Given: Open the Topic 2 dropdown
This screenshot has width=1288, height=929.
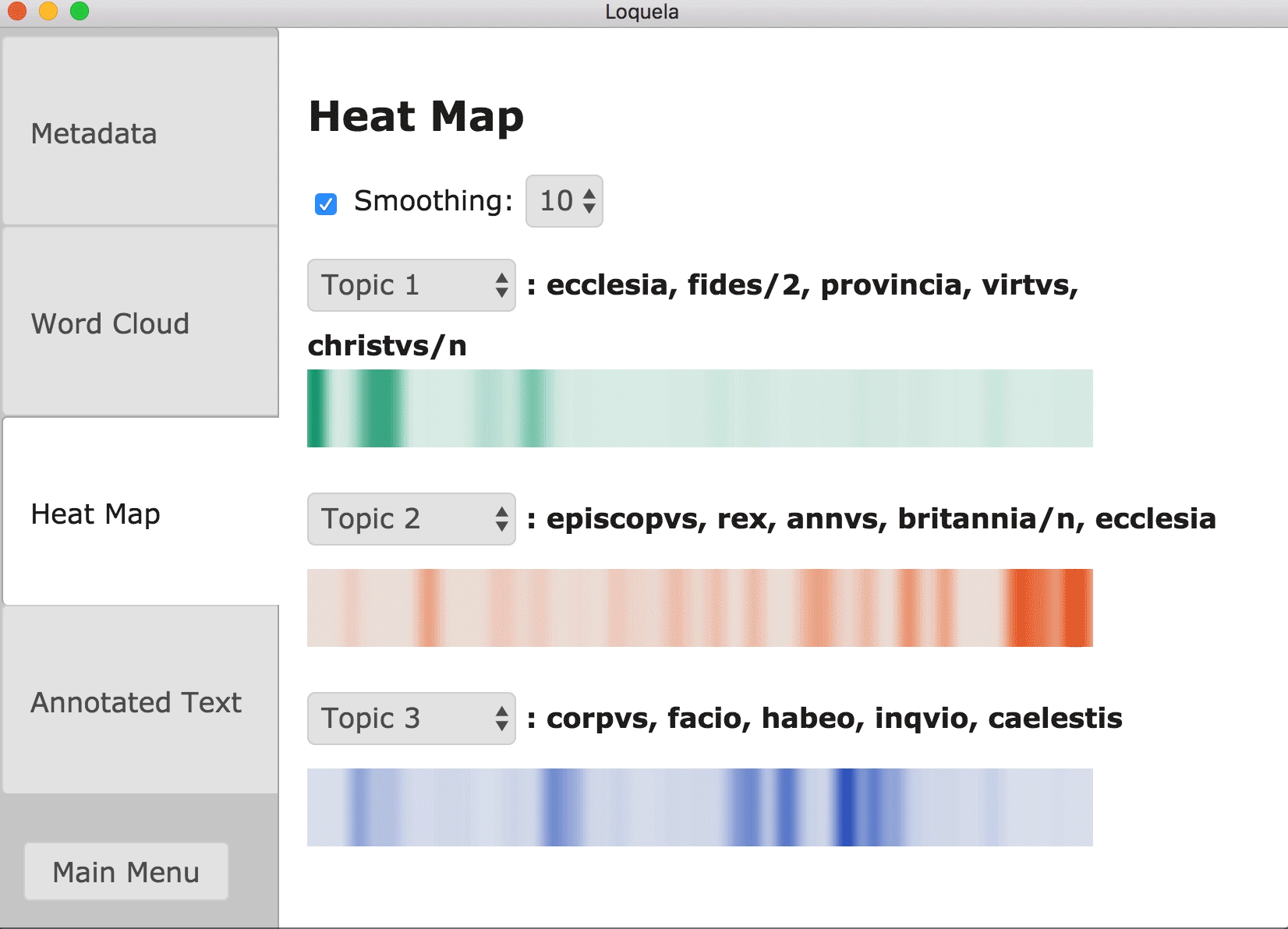Looking at the screenshot, I should 411,519.
